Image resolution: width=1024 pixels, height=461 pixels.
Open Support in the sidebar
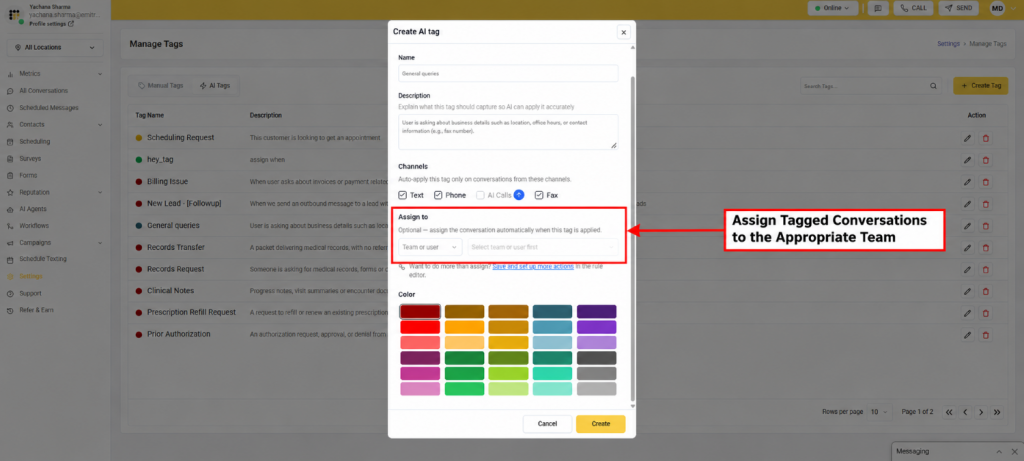[30, 293]
